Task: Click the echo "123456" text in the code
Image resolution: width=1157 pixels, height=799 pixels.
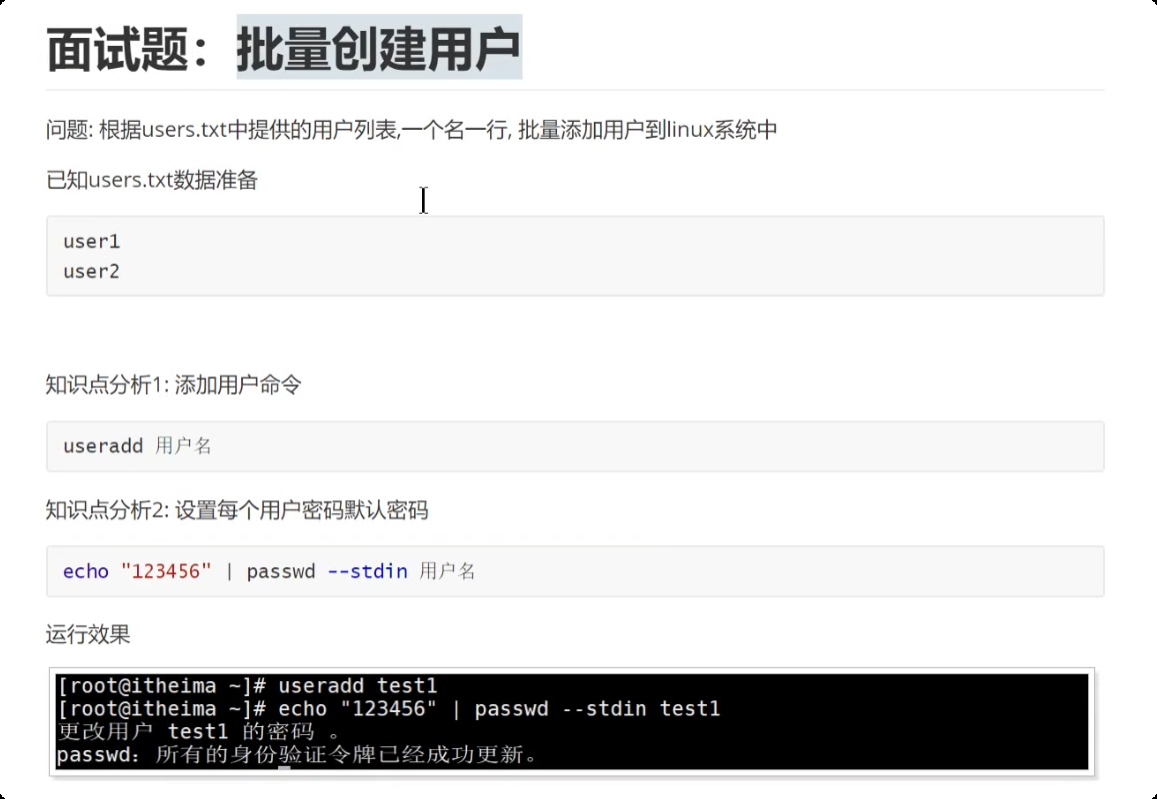Action: (135, 571)
